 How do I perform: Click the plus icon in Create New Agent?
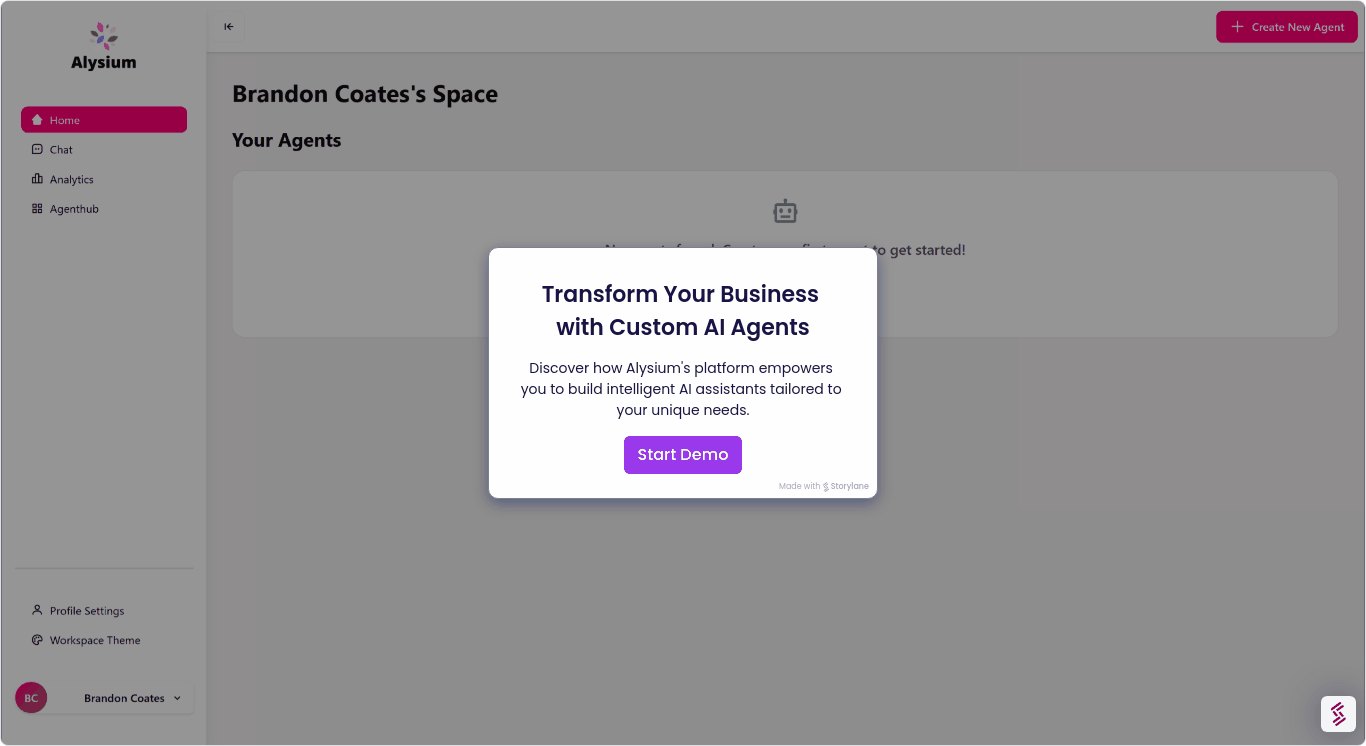[1237, 27]
